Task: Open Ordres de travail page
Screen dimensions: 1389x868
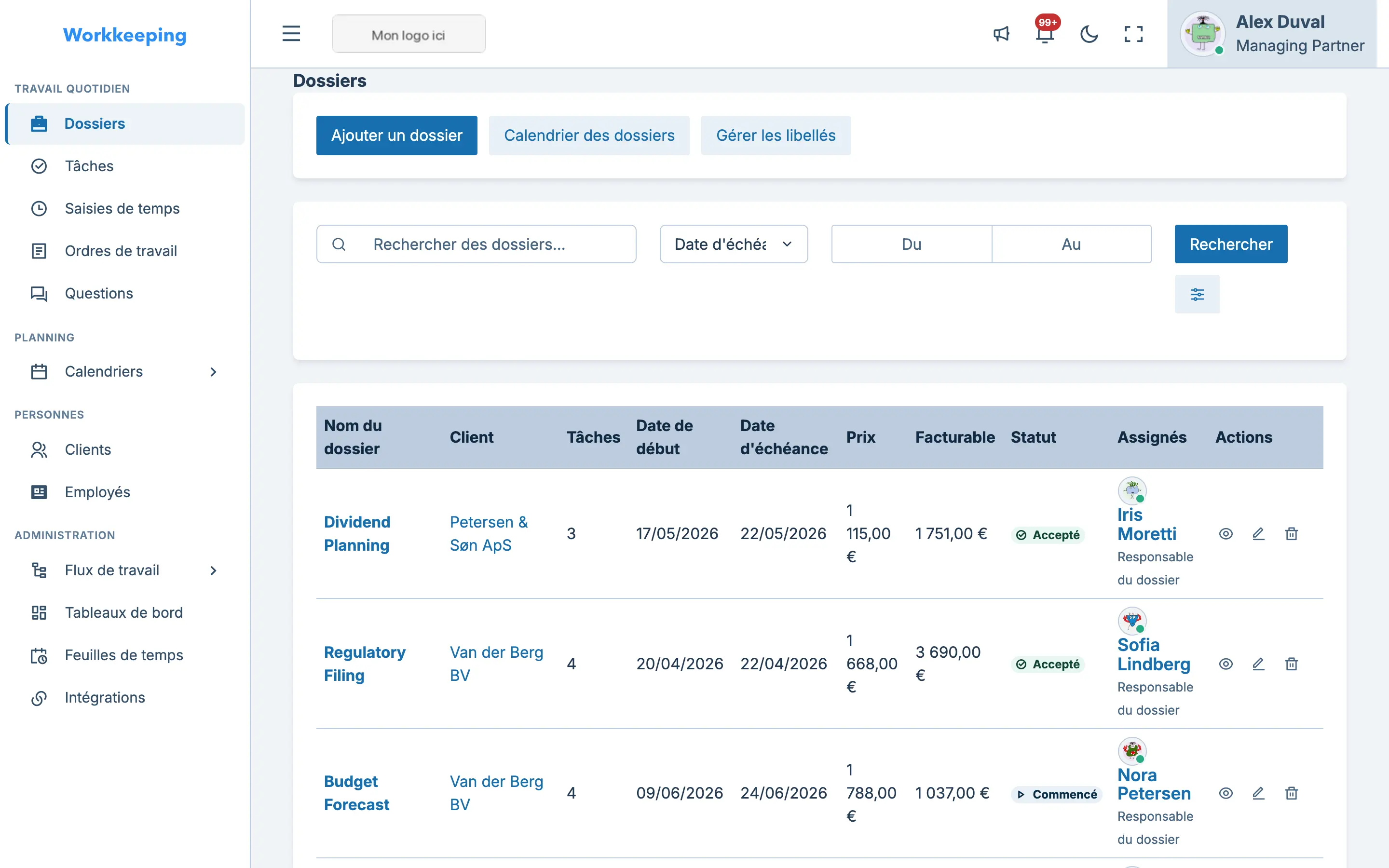Action: [x=125, y=251]
